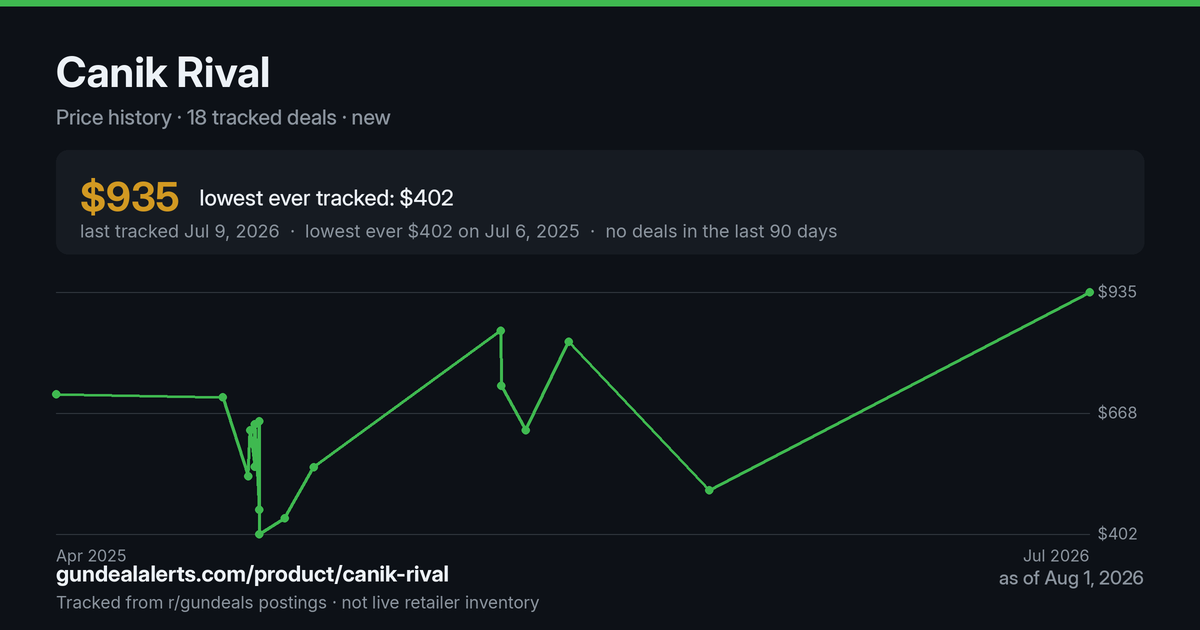Click the 'Canik Rival' title heading
This screenshot has height=630, width=1200.
click(163, 73)
